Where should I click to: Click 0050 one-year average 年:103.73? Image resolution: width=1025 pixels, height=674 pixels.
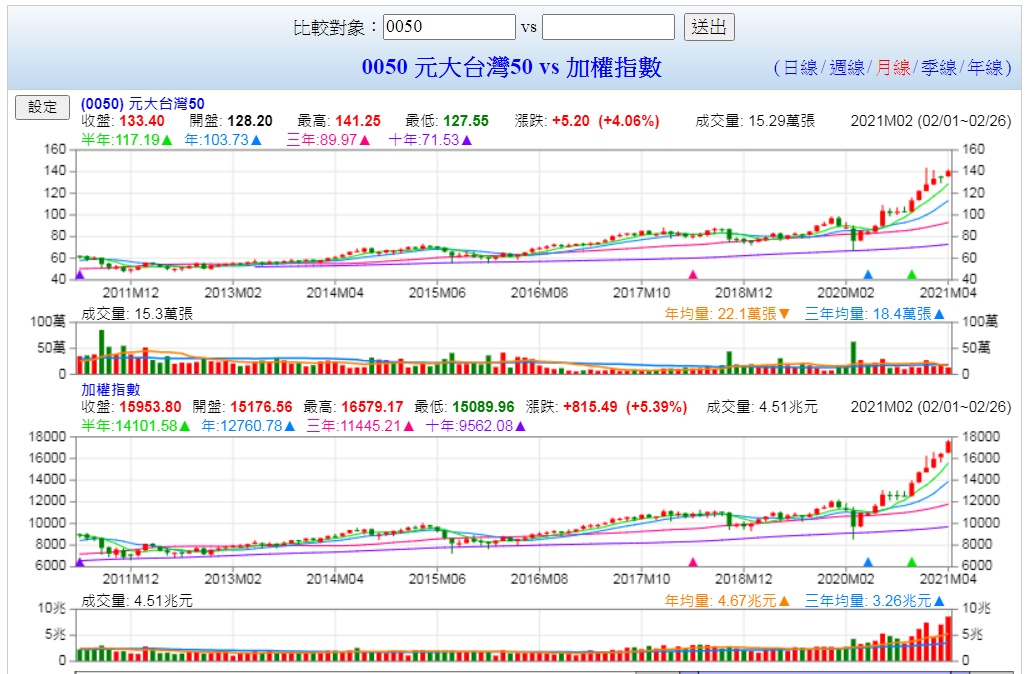(x=223, y=140)
